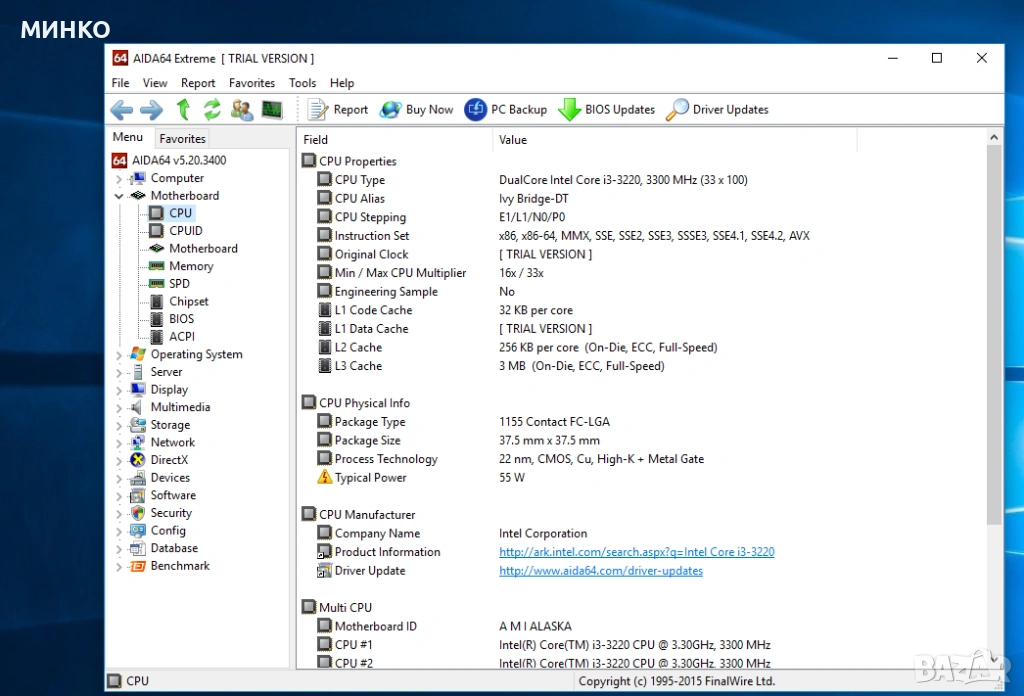
Task: Open the aida64.com driver-updates link
Action: click(600, 571)
